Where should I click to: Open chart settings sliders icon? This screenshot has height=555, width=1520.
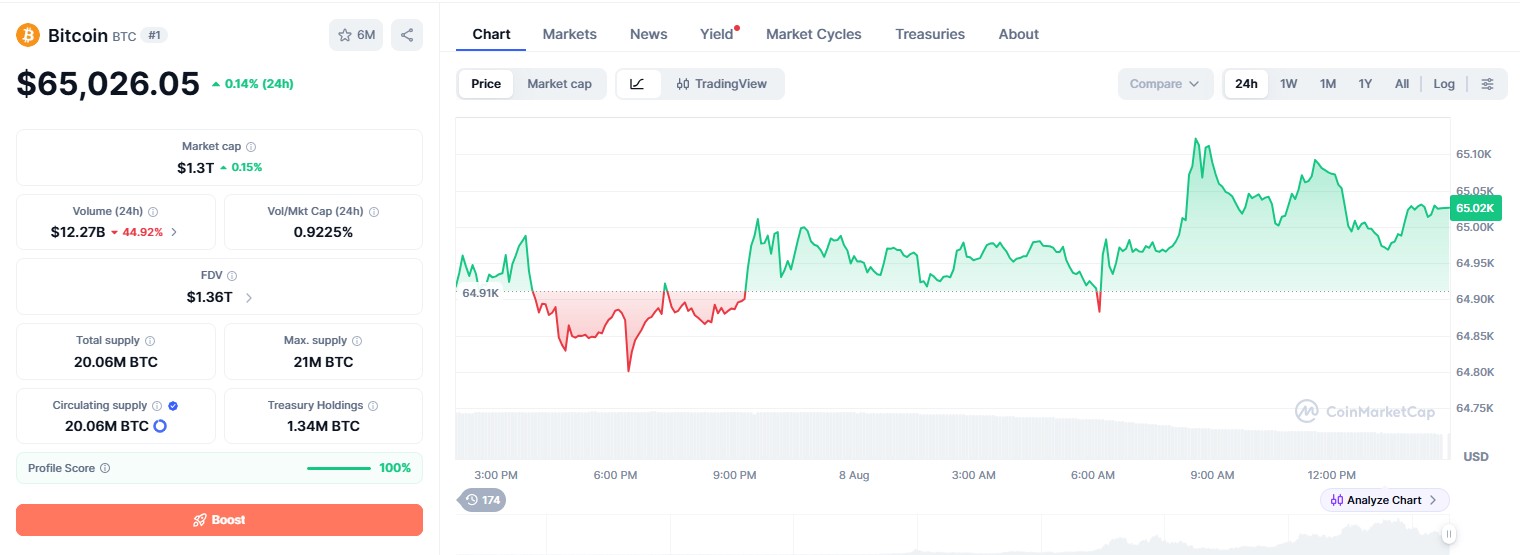(x=1488, y=84)
